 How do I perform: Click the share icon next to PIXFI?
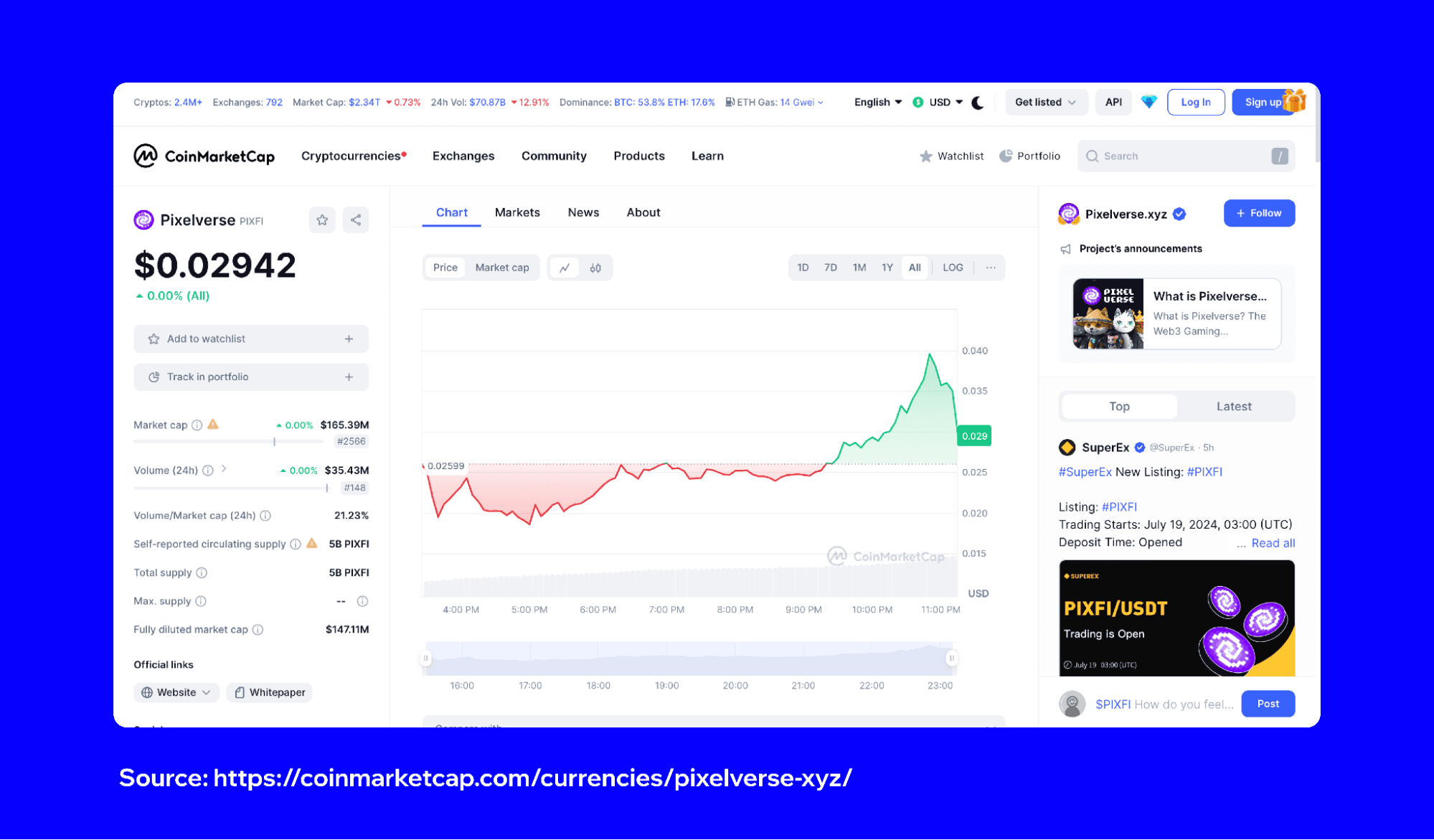point(355,219)
